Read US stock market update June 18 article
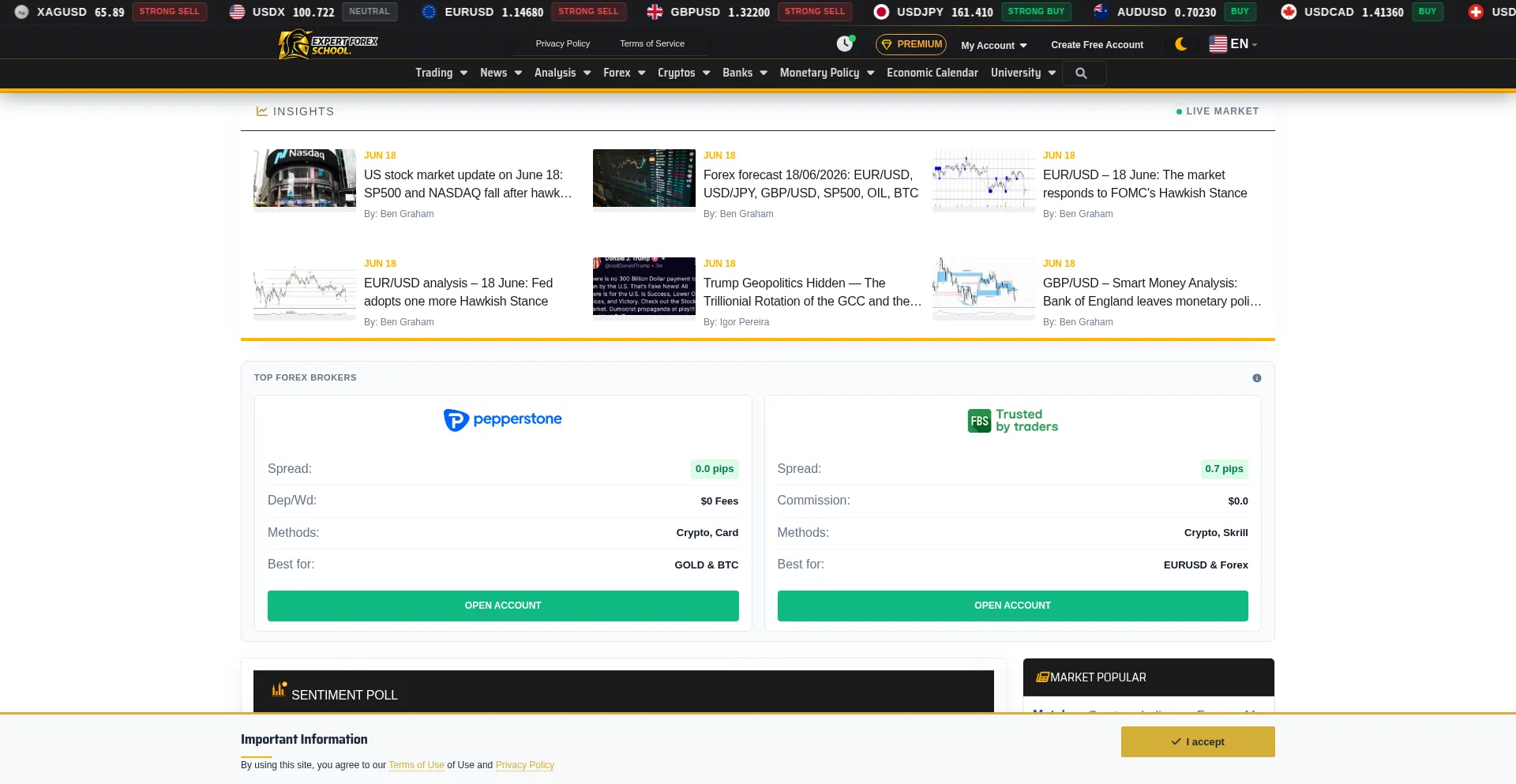1516x784 pixels. (x=468, y=184)
